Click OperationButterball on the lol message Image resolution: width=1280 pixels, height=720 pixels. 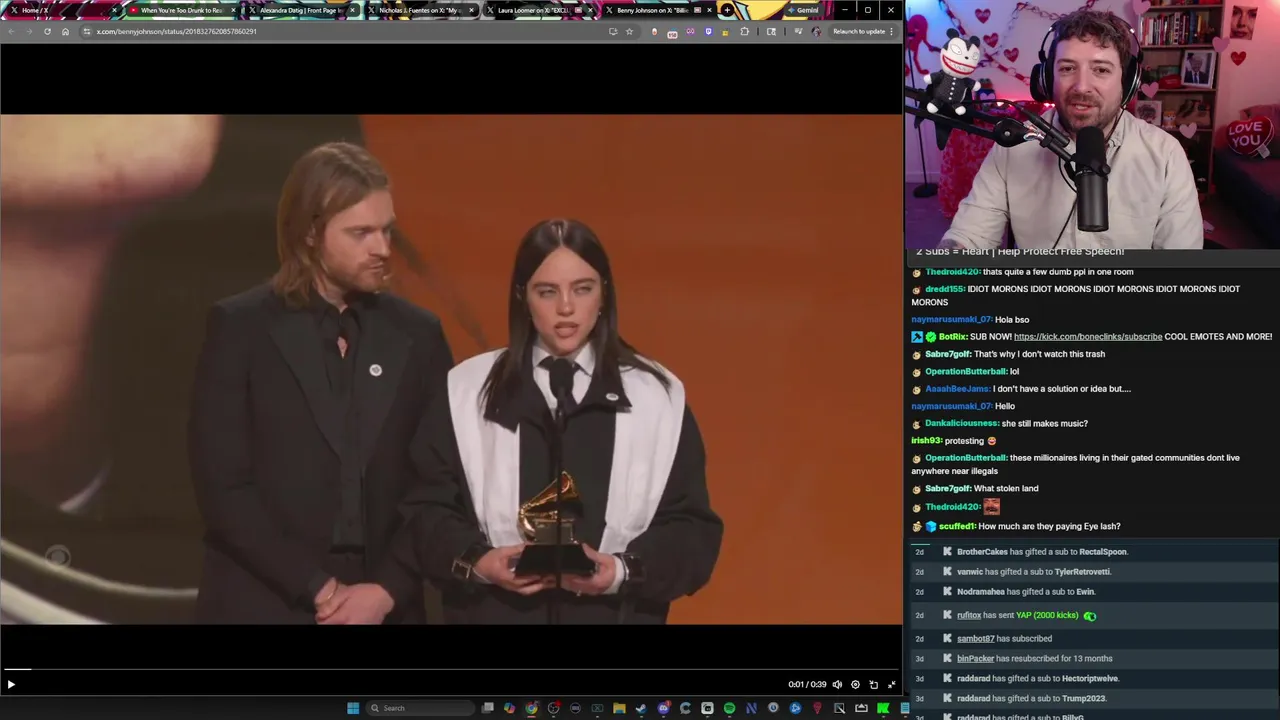point(965,371)
